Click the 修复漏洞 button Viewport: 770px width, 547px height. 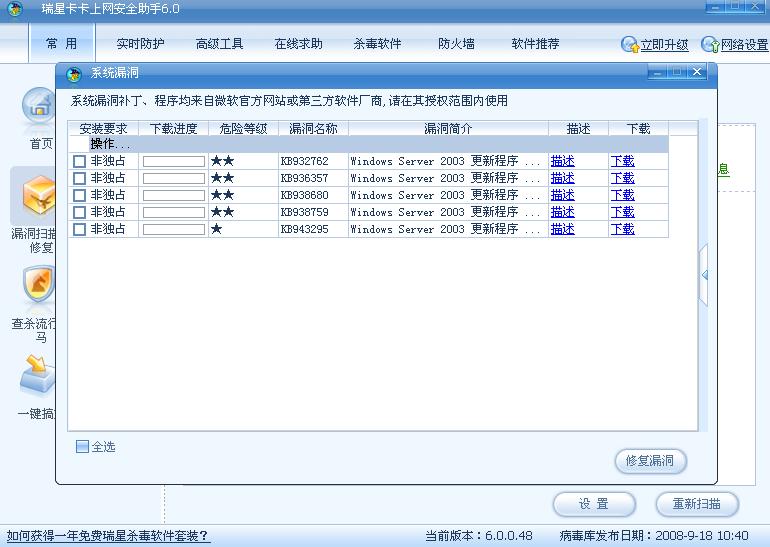coord(650,461)
